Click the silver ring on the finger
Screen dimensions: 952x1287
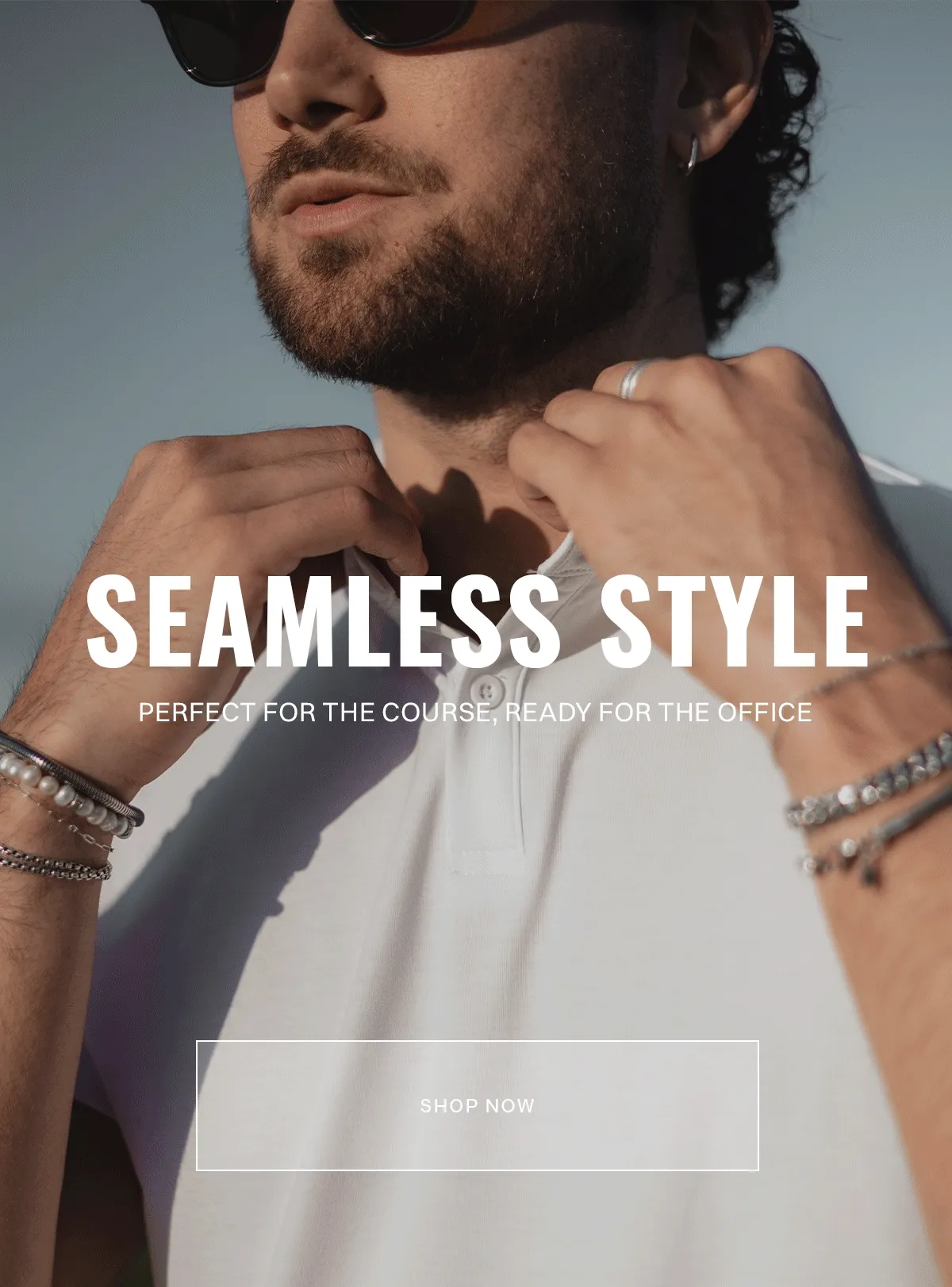632,379
